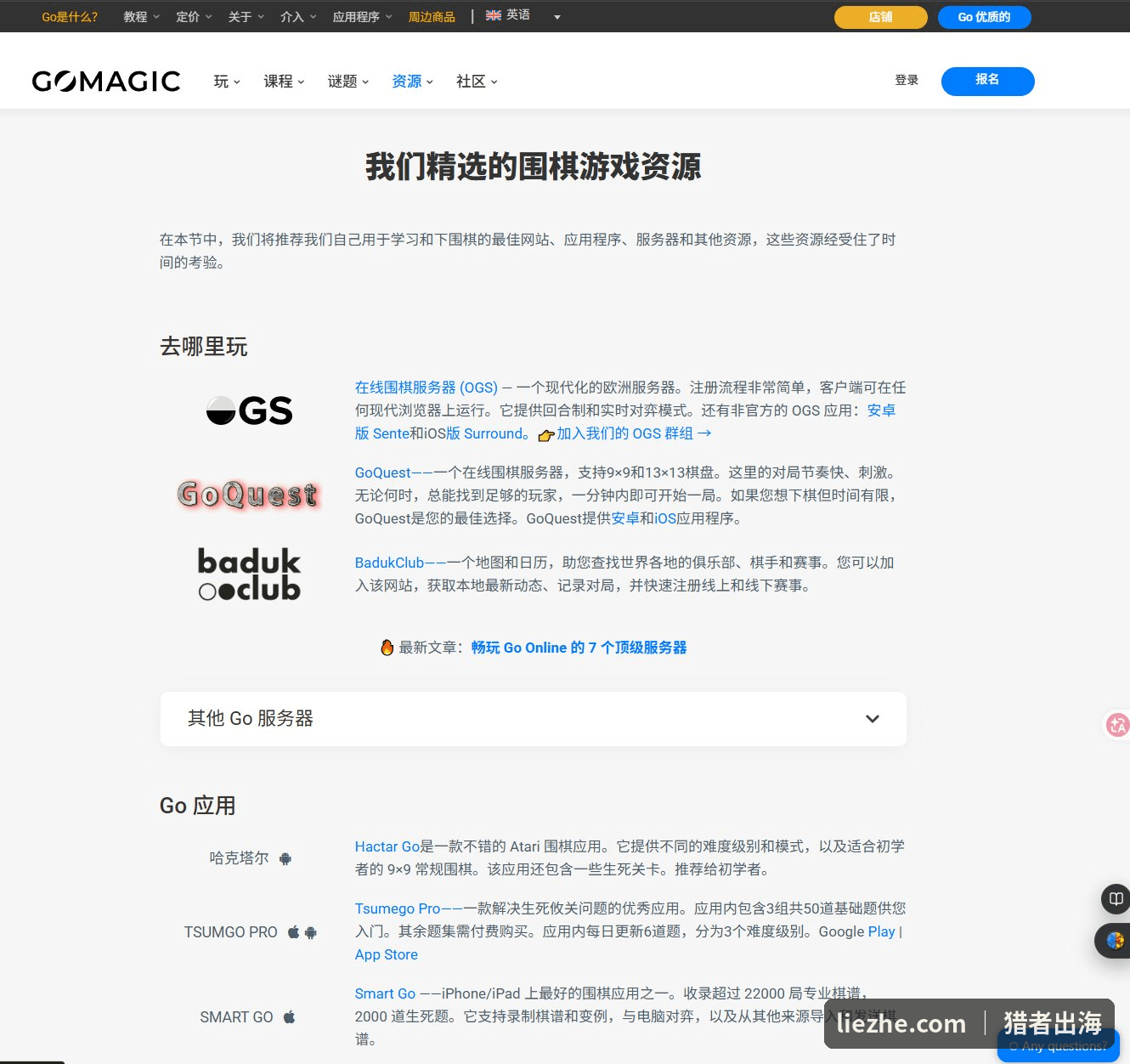Expand the 其他 Go 服务器 accordion chevron
1130x1064 pixels.
point(873,719)
